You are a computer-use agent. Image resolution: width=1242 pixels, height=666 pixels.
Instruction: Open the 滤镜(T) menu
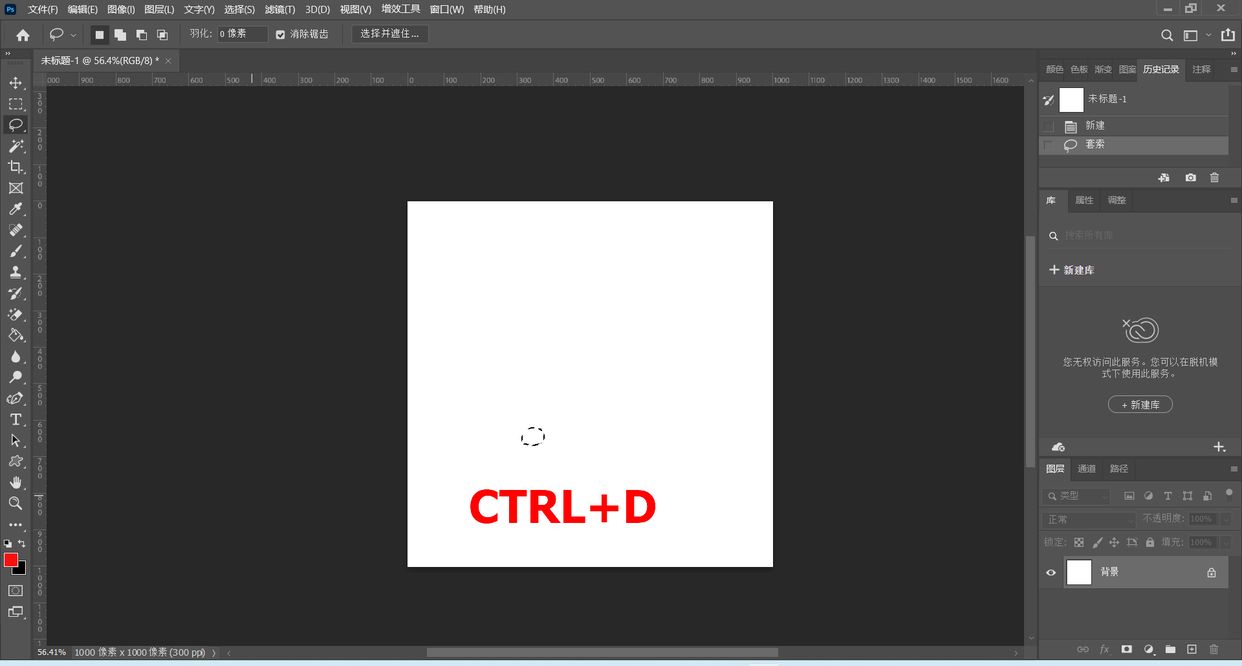280,9
